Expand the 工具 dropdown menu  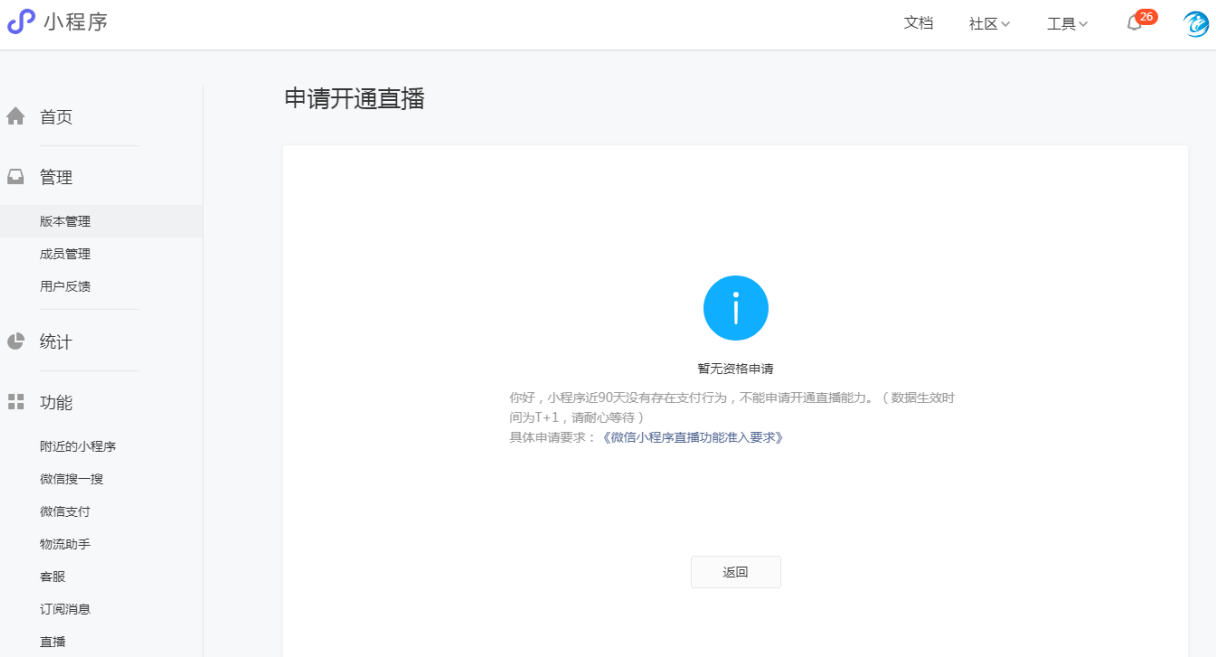coord(1067,24)
